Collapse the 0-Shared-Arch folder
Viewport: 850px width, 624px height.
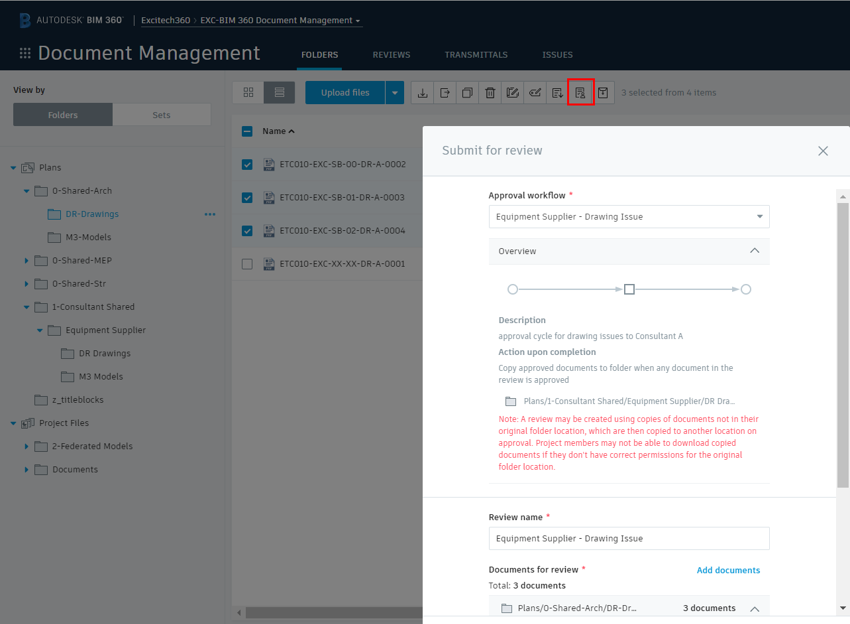click(x=27, y=191)
